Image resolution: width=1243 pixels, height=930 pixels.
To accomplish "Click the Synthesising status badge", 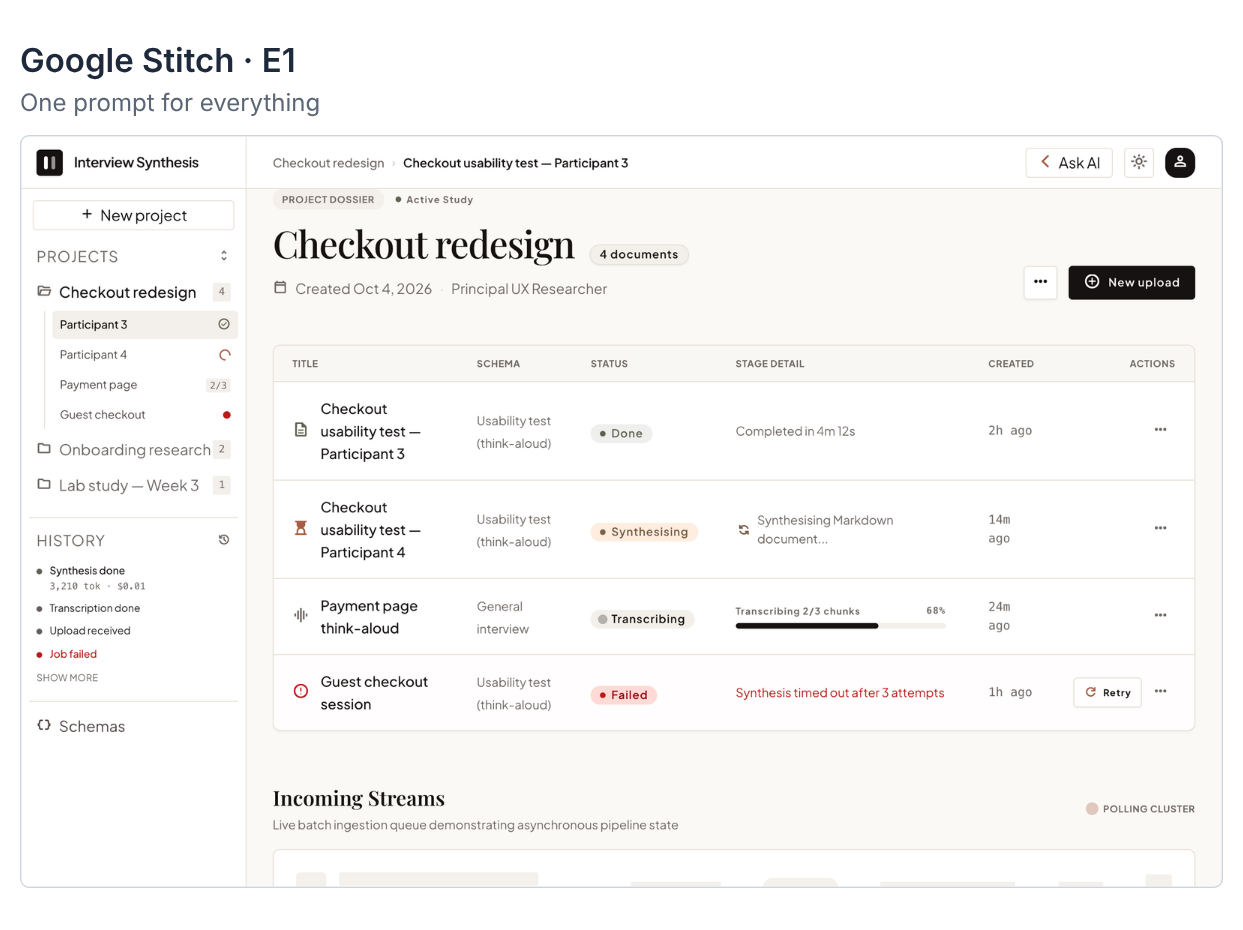I will 644,532.
